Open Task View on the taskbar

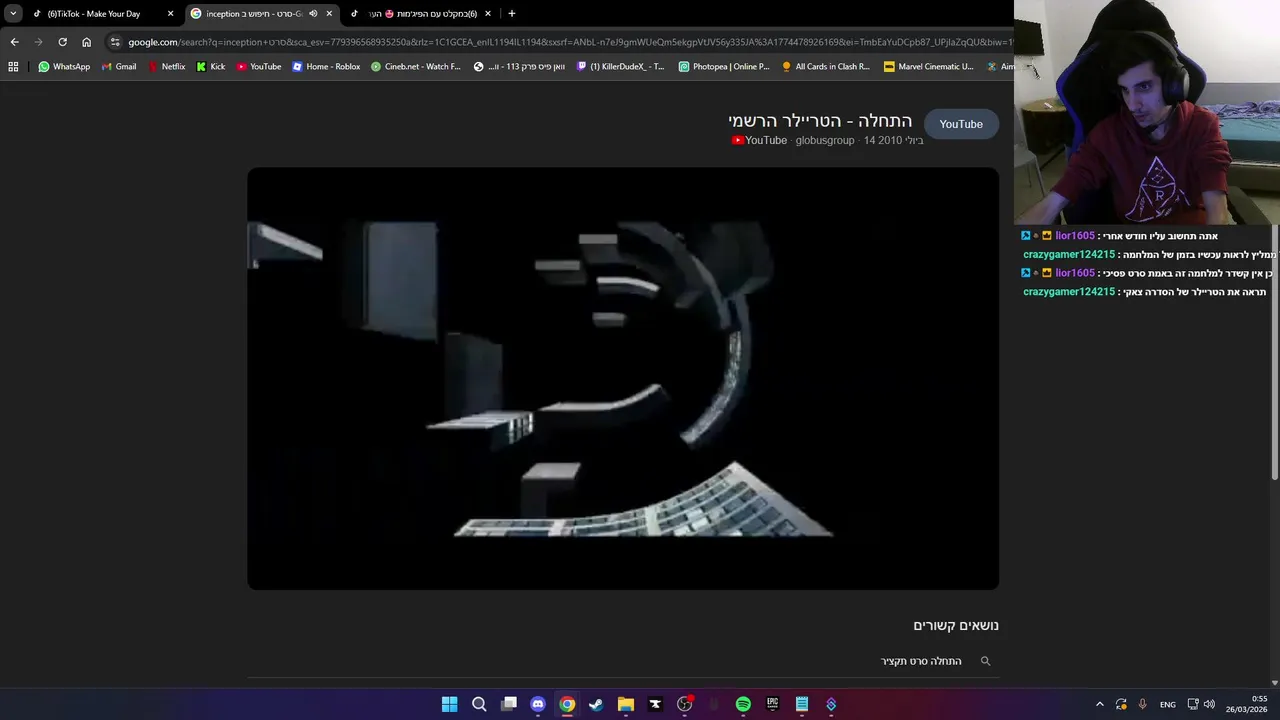pyautogui.click(x=509, y=704)
